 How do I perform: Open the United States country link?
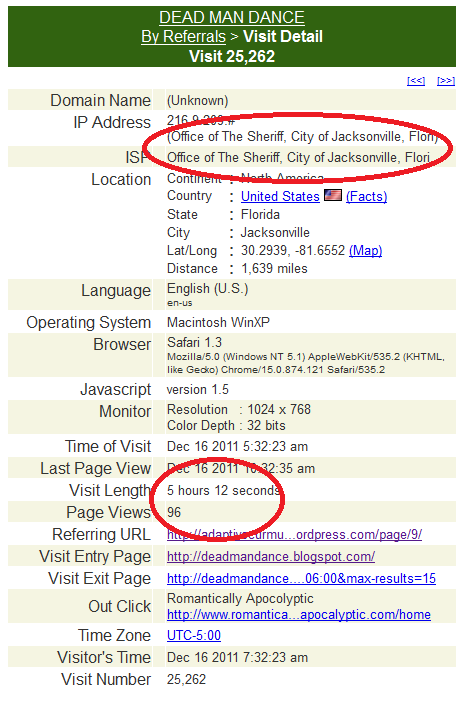point(280,197)
